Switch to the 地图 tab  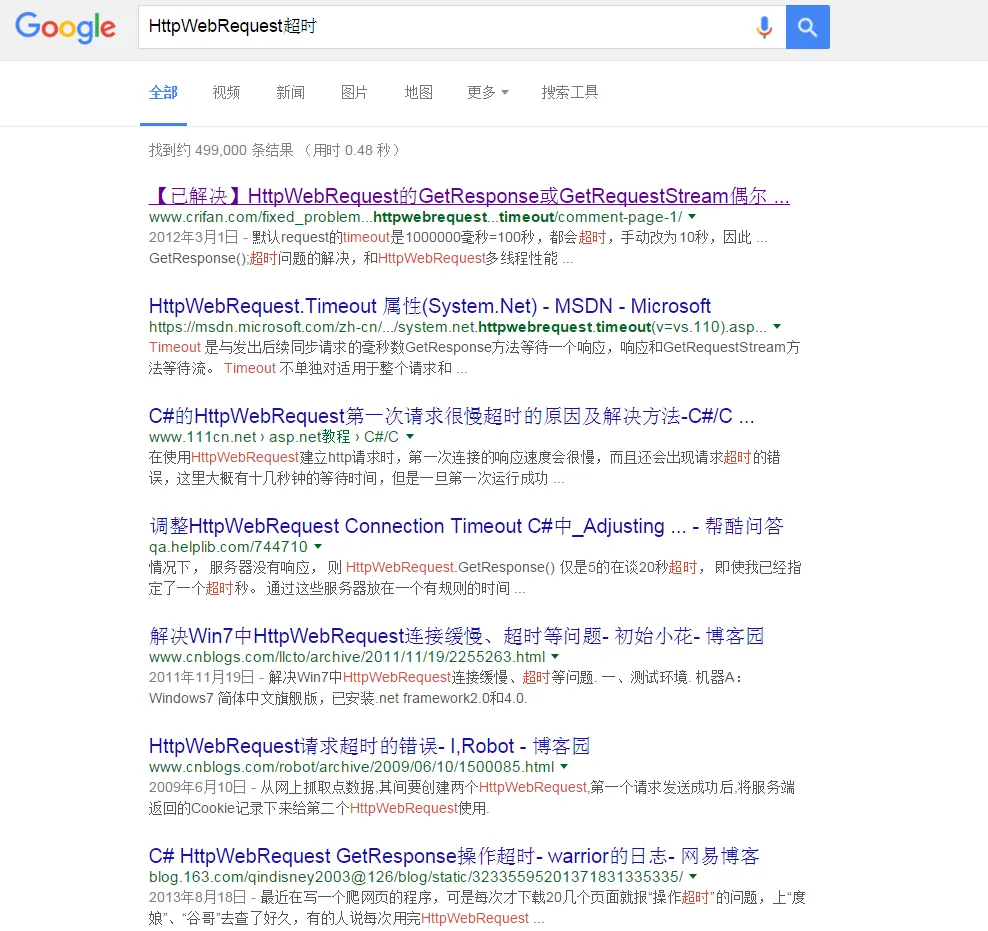pos(418,93)
